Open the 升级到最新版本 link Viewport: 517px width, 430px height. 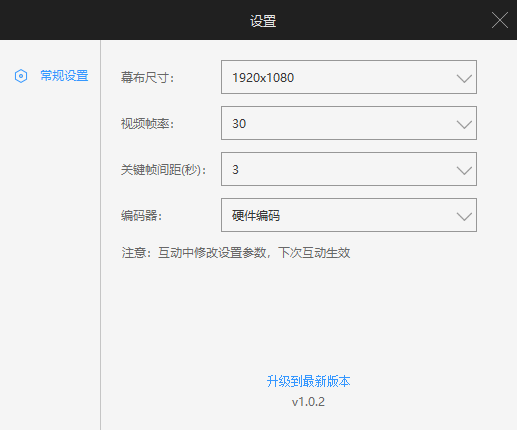point(308,381)
